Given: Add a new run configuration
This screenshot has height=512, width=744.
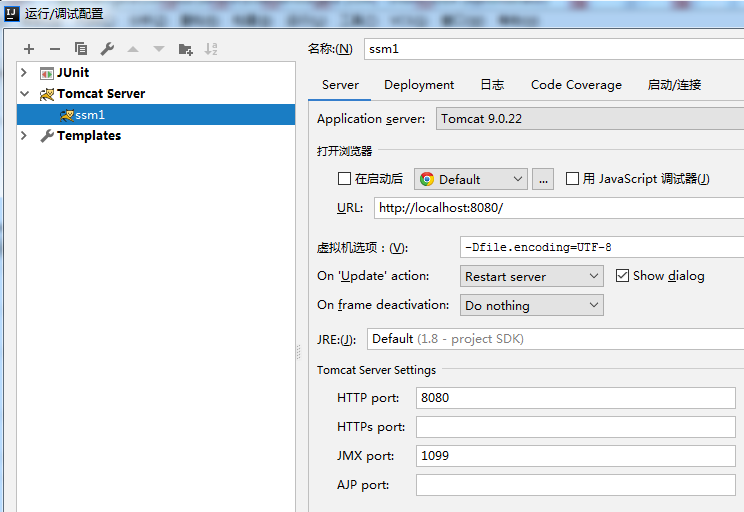Looking at the screenshot, I should point(29,49).
